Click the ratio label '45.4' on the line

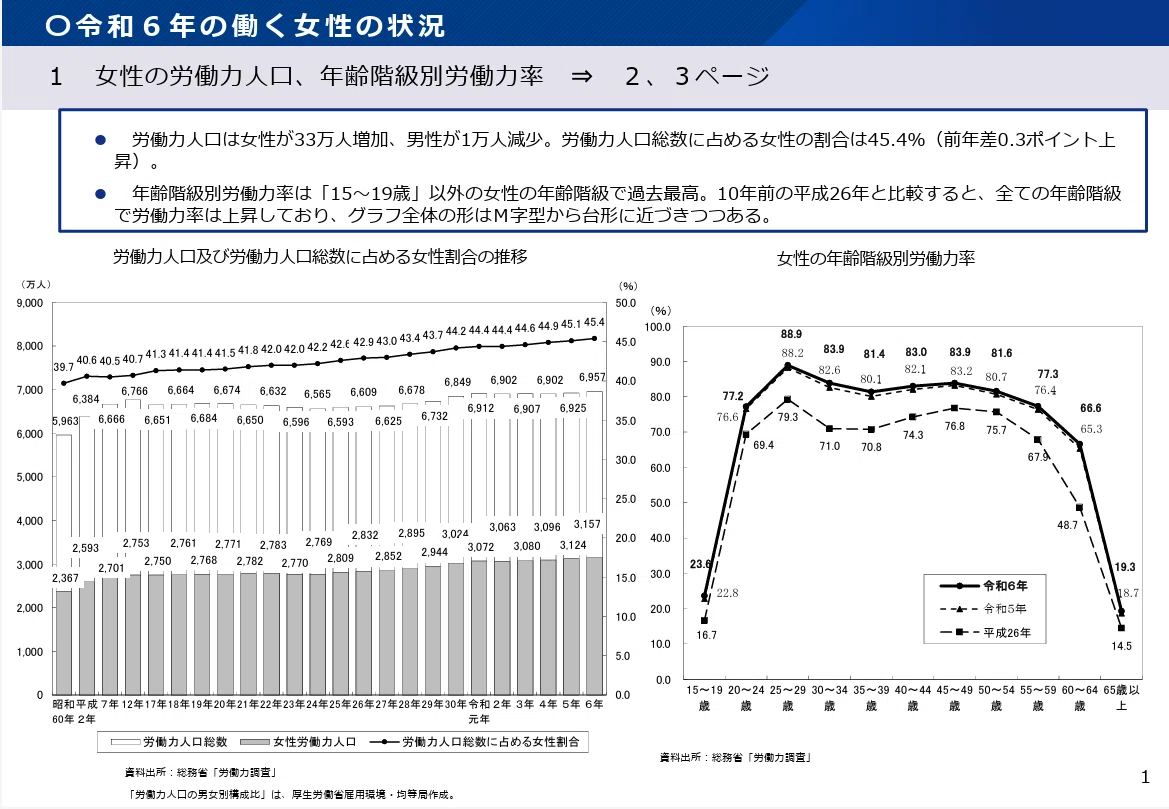594,322
